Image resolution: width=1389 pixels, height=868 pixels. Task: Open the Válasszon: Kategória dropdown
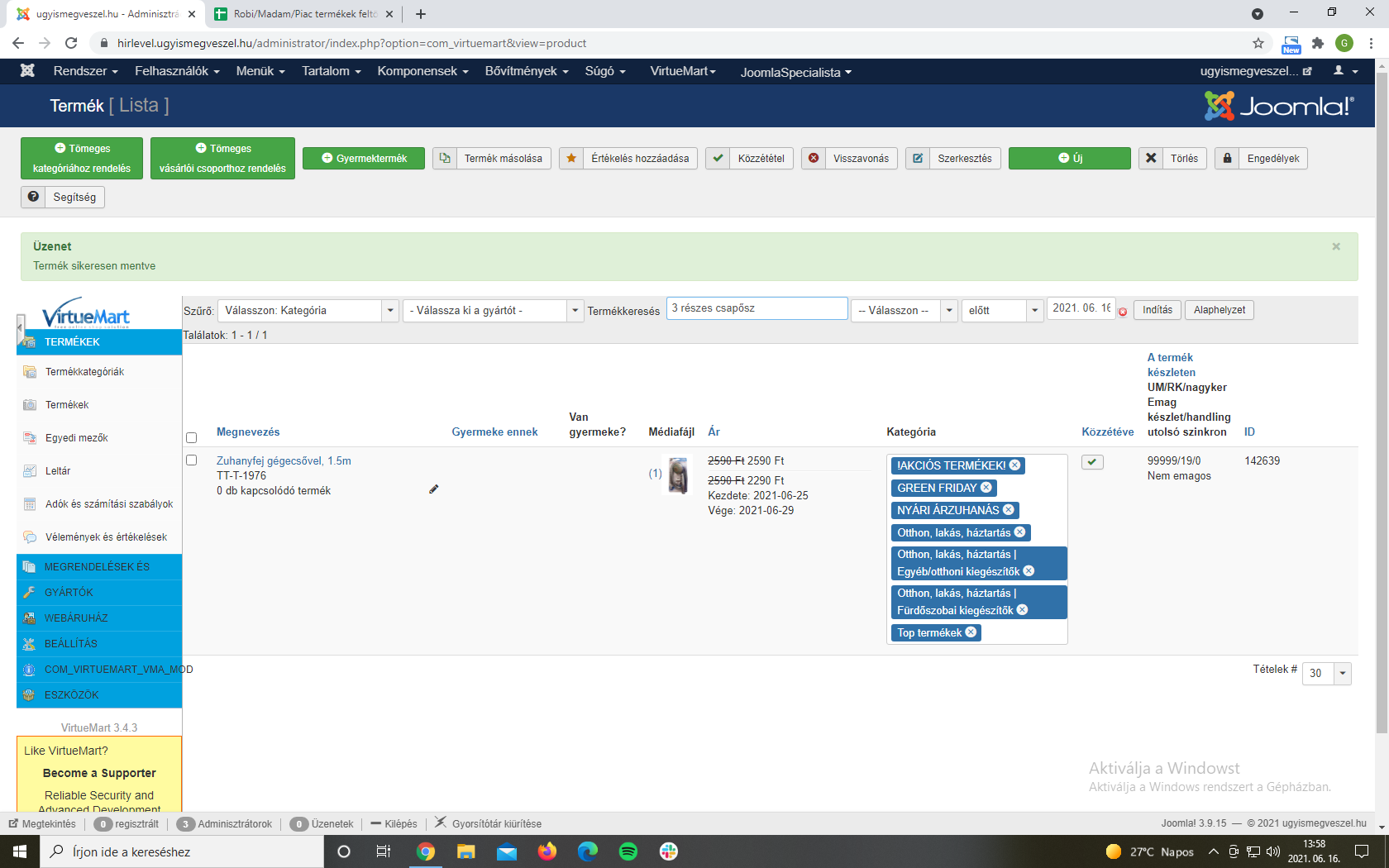click(x=308, y=311)
